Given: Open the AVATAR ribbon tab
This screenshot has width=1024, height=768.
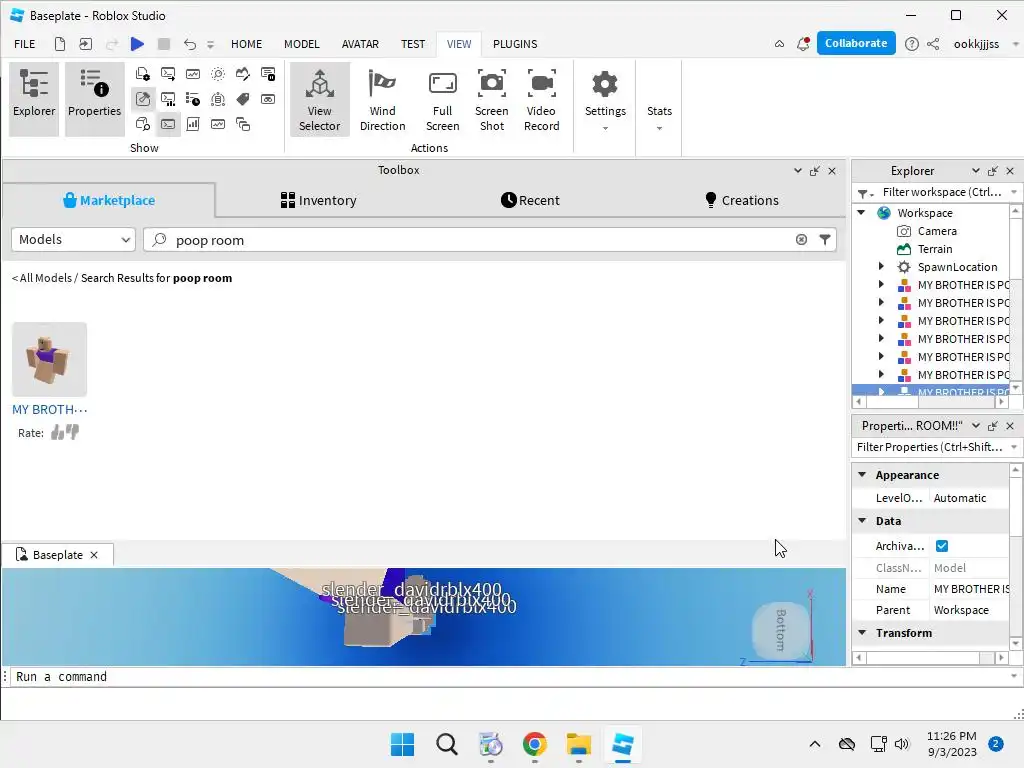Looking at the screenshot, I should coord(360,44).
